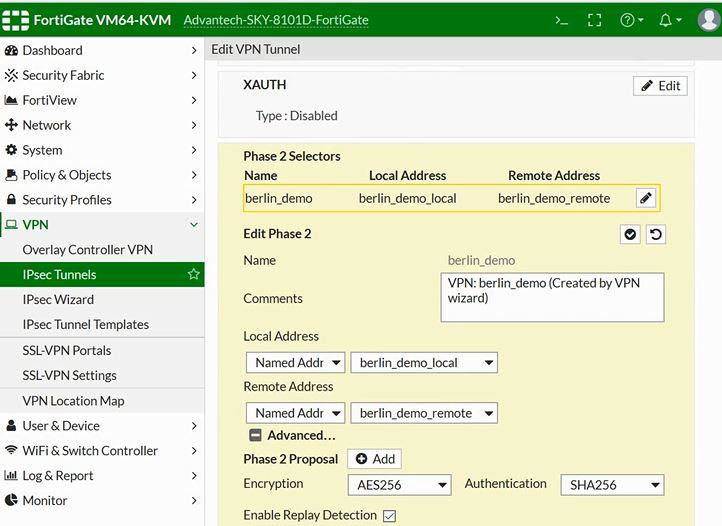722x526 pixels.
Task: Collapse the Advanced section
Action: 255,435
